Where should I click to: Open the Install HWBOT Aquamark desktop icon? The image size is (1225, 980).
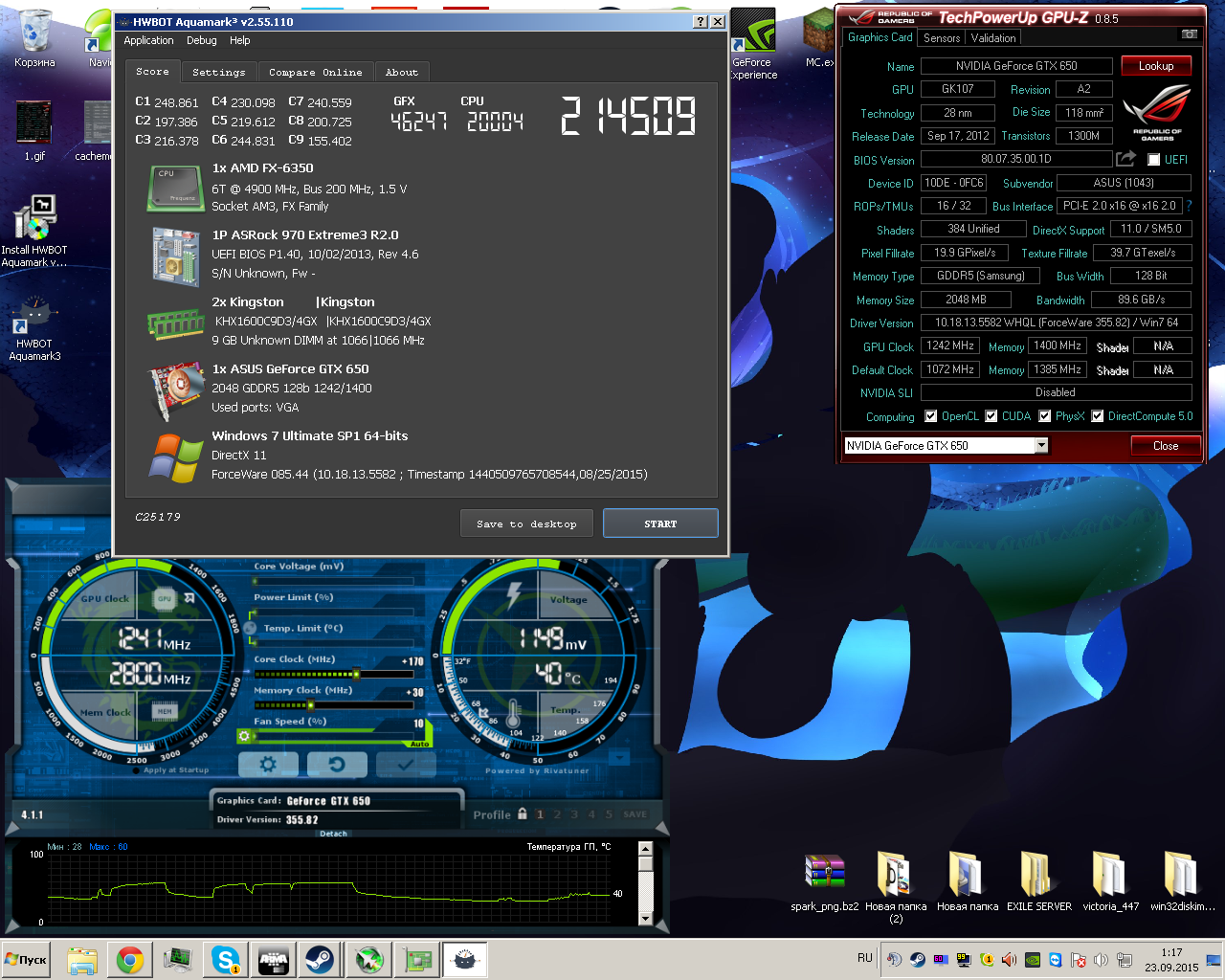point(34,231)
